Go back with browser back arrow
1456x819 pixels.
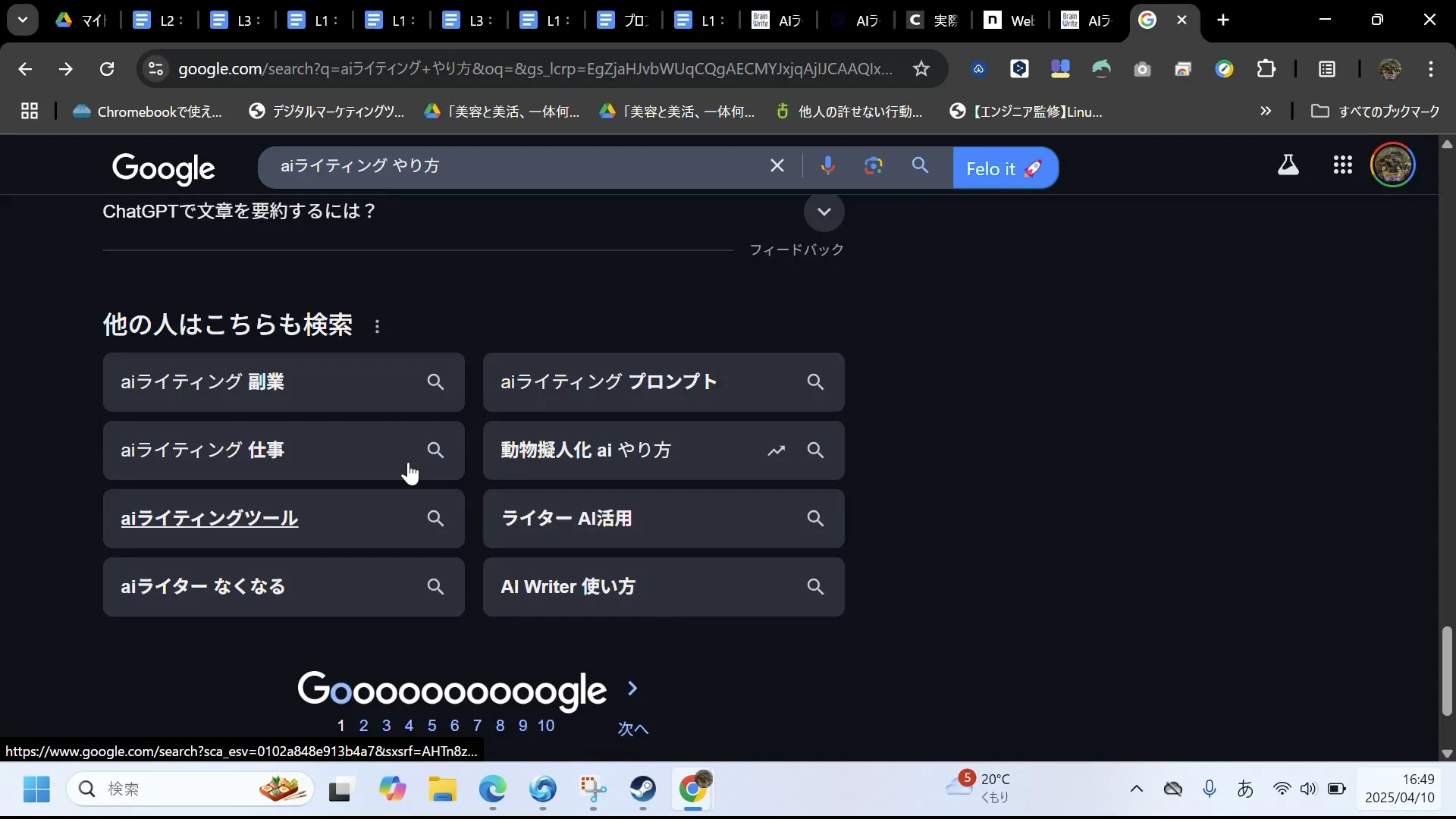pos(25,69)
